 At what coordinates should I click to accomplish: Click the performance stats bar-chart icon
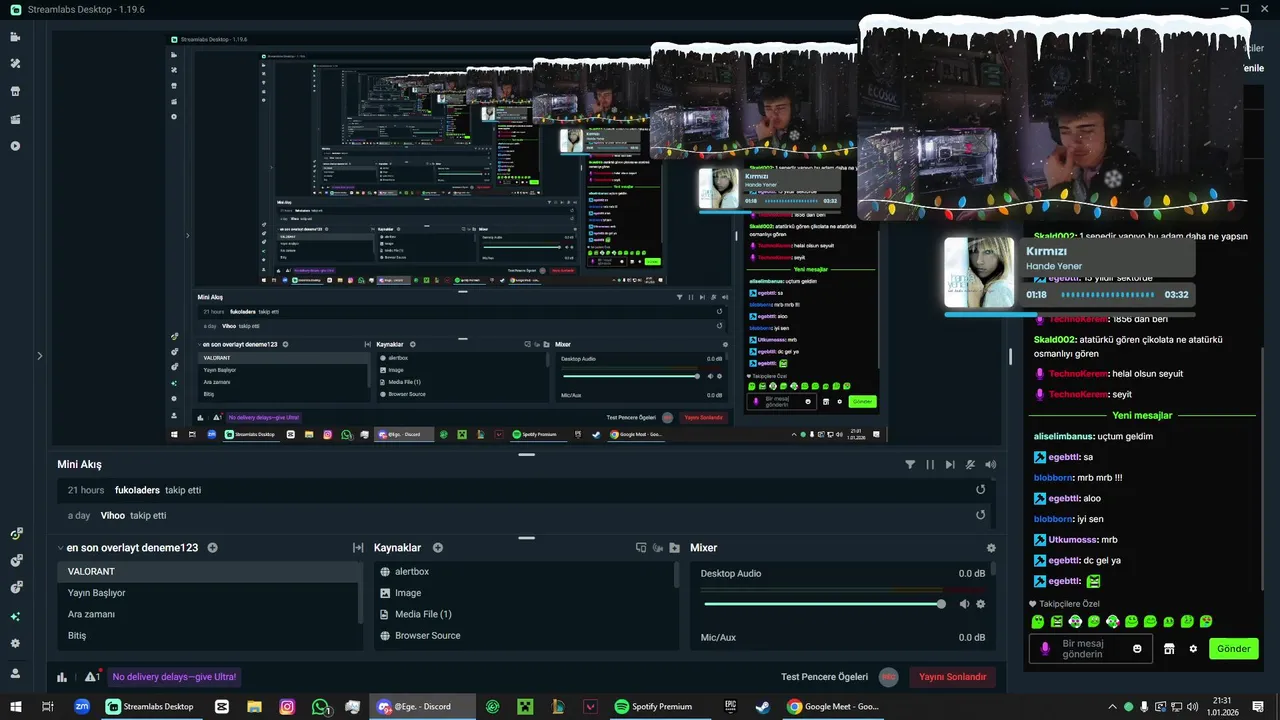(x=62, y=677)
